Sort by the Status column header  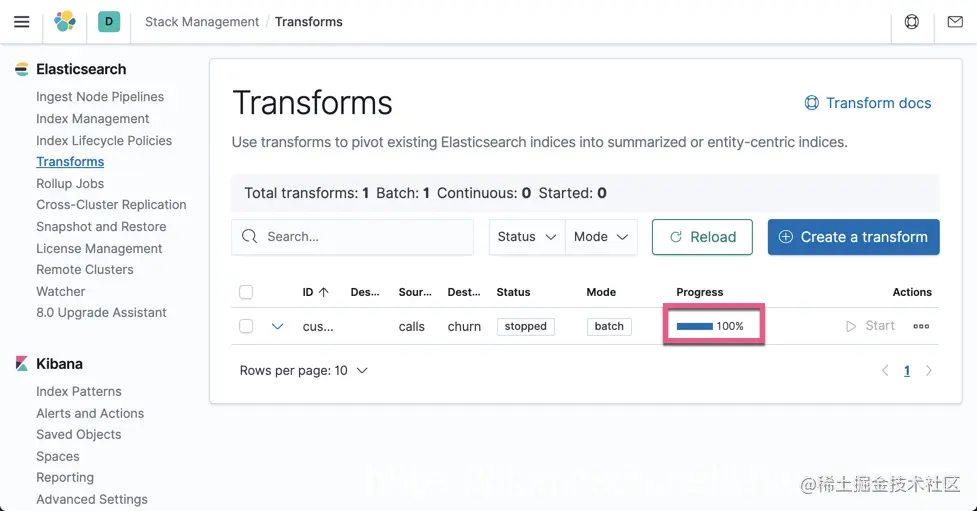point(513,292)
